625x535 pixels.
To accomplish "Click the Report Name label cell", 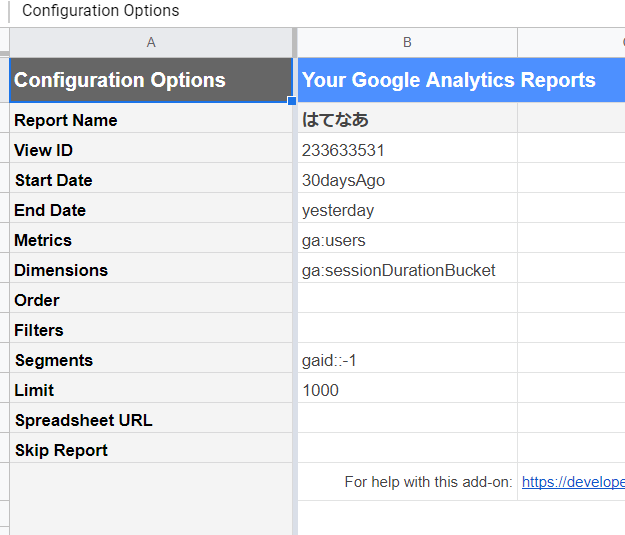I will (x=151, y=118).
